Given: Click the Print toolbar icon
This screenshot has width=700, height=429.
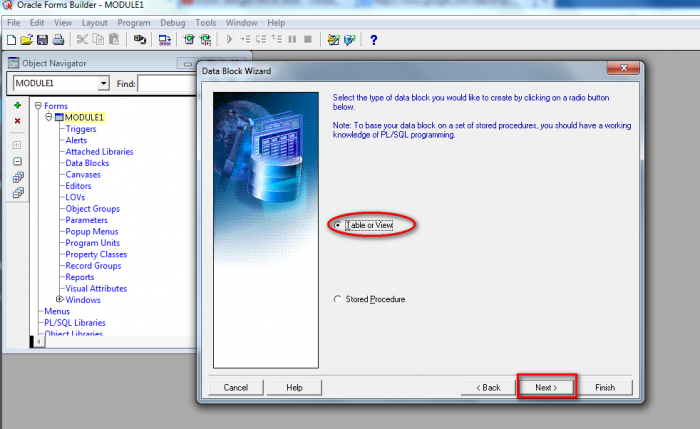Looking at the screenshot, I should 58,40.
